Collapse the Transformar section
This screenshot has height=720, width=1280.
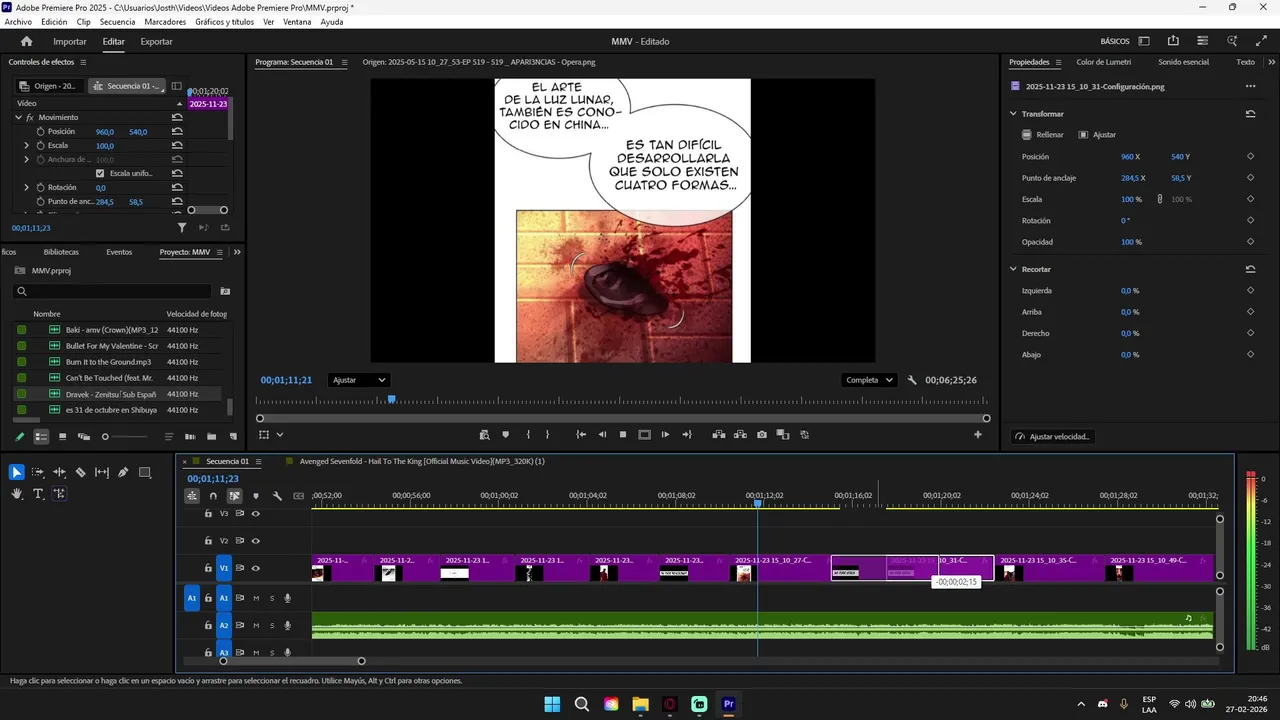click(1013, 114)
